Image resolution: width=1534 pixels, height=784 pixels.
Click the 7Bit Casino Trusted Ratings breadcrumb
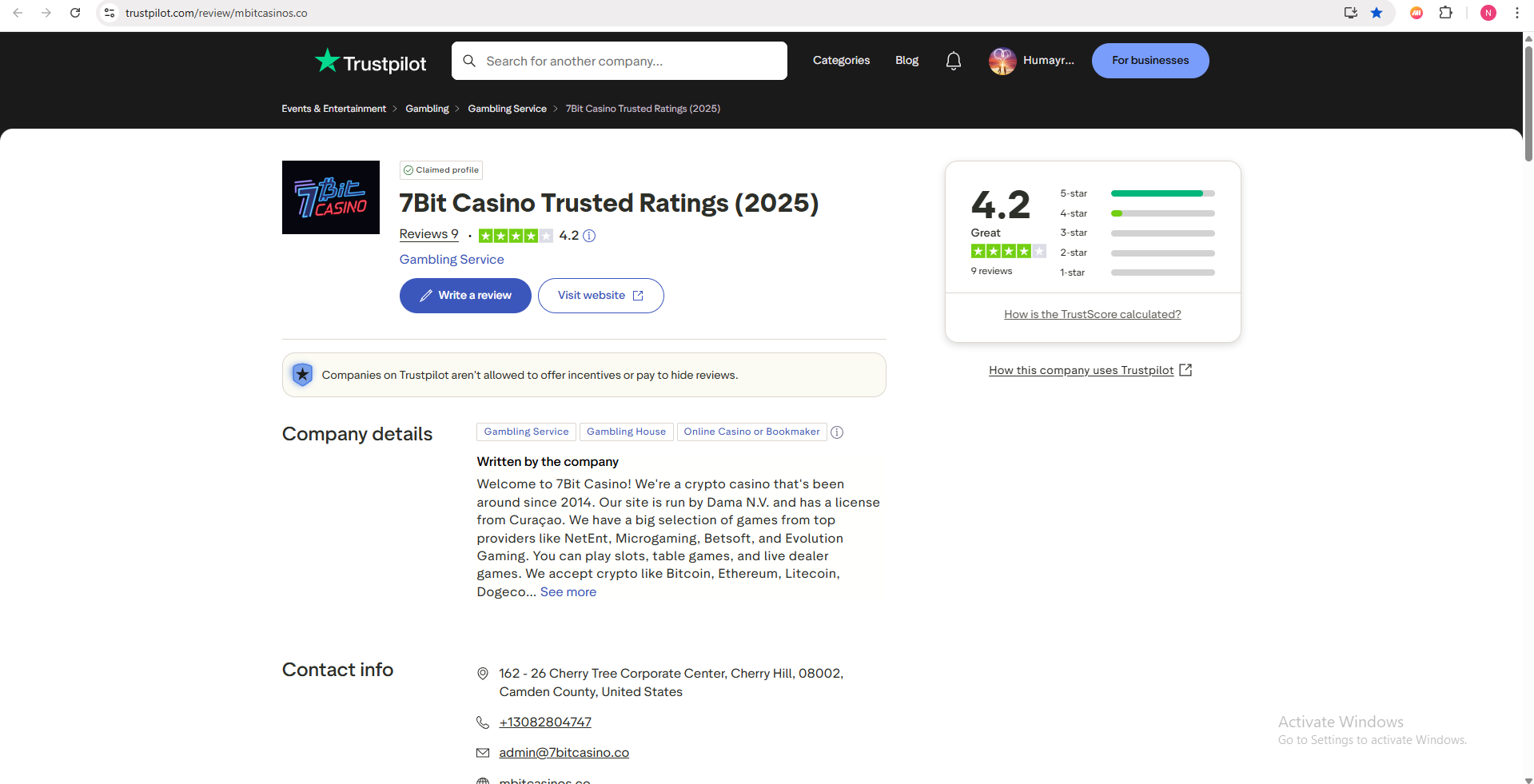tap(643, 109)
